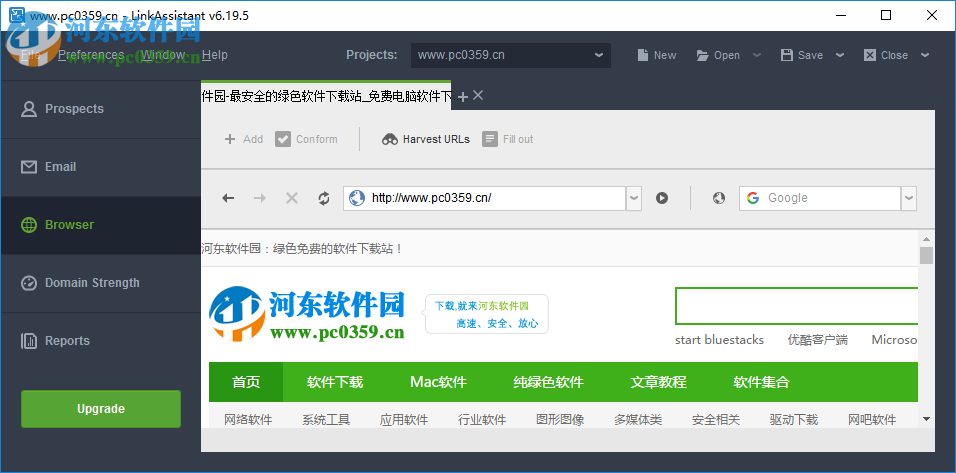Open the Reports section

(101, 341)
